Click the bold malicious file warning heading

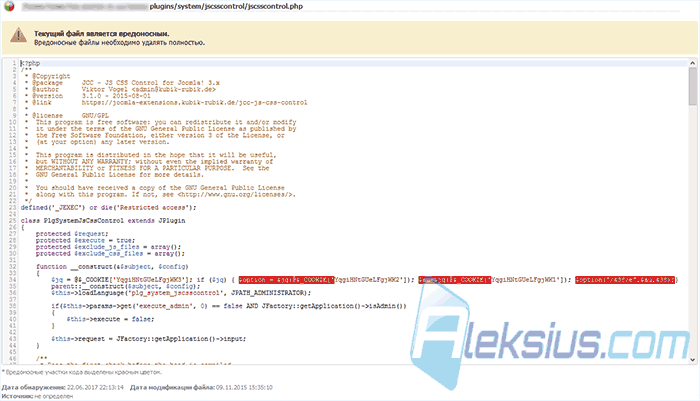pos(102,33)
